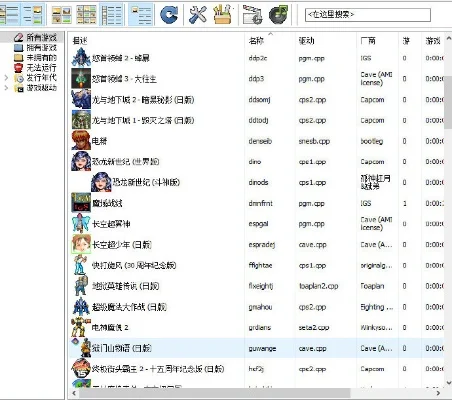Click the hsf2j game icon

click(x=81, y=368)
